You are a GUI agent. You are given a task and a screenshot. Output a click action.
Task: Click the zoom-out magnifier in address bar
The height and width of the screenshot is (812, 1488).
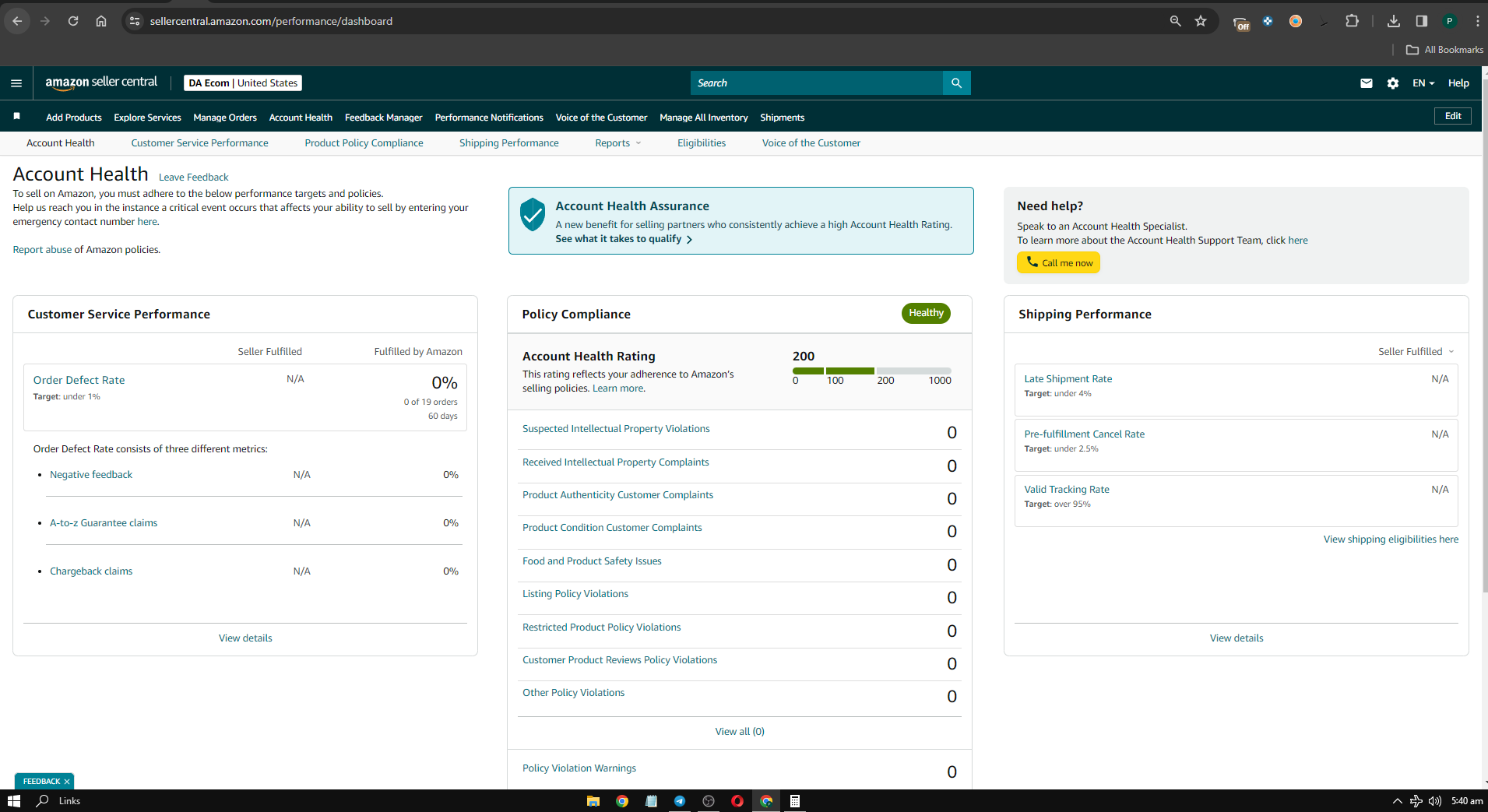coord(1175,21)
